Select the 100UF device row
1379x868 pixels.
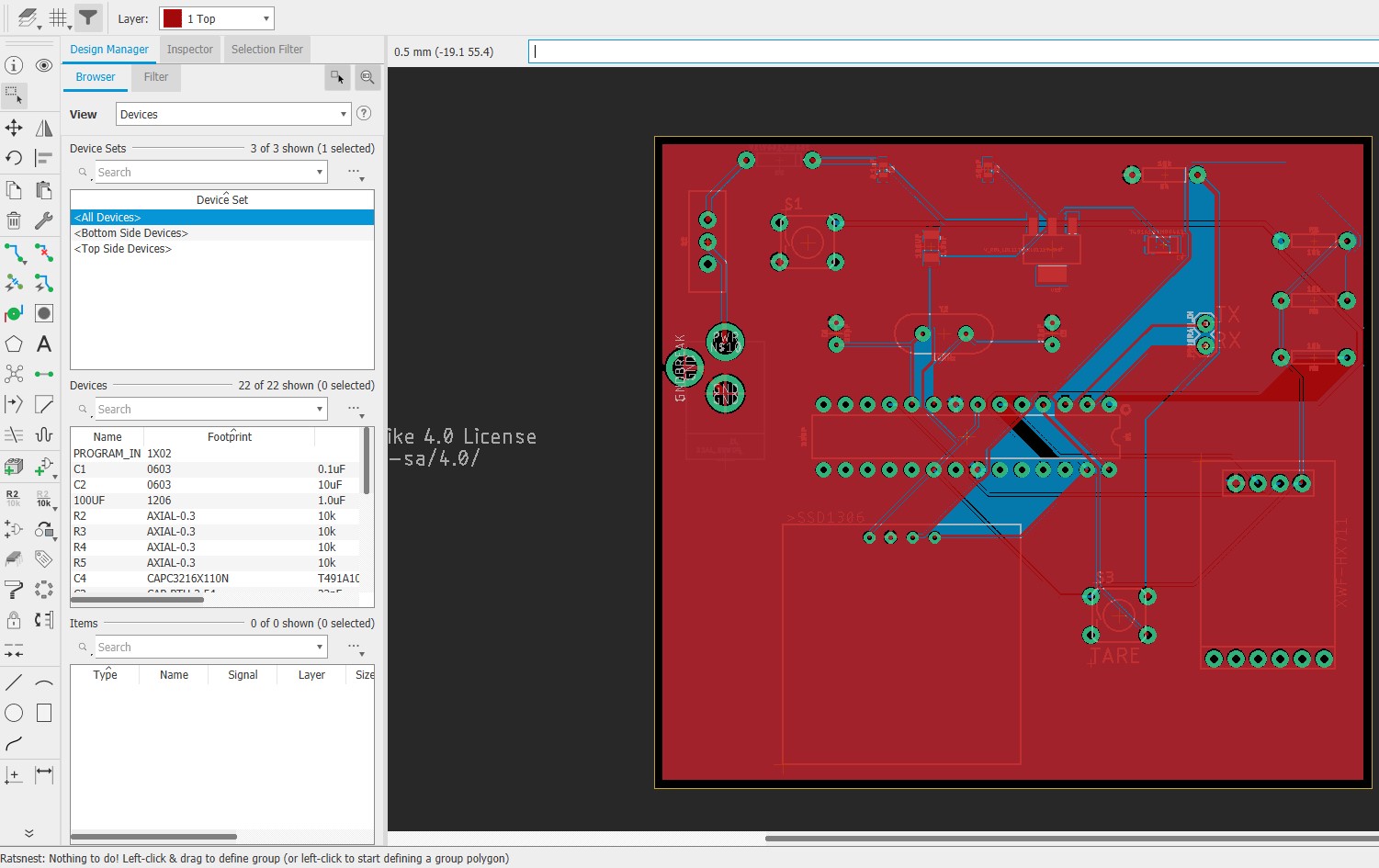pos(217,501)
